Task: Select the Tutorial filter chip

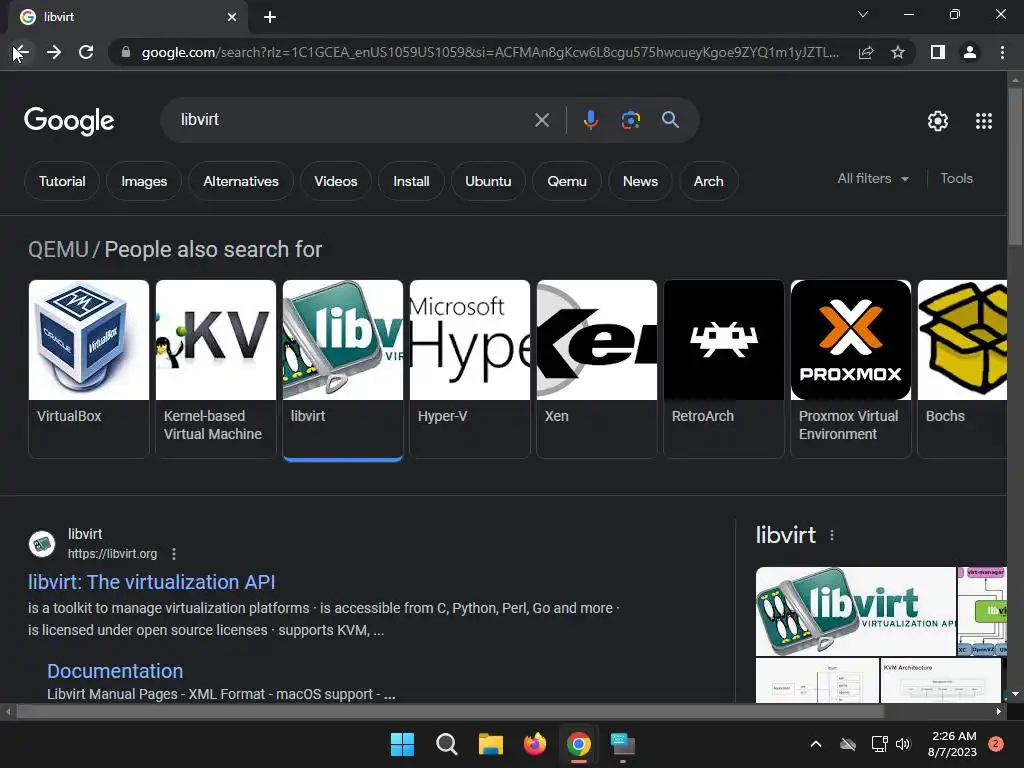Action: point(62,181)
